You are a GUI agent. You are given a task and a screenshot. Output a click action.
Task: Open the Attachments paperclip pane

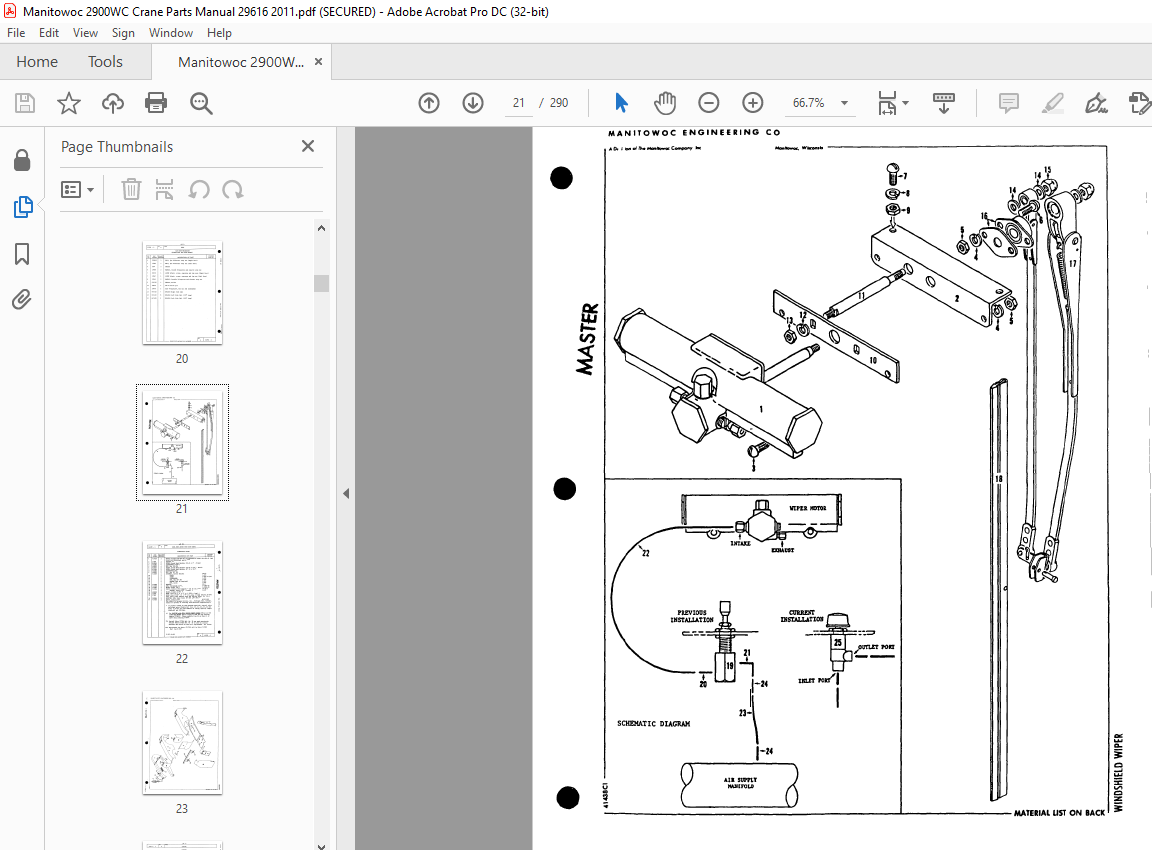click(21, 300)
